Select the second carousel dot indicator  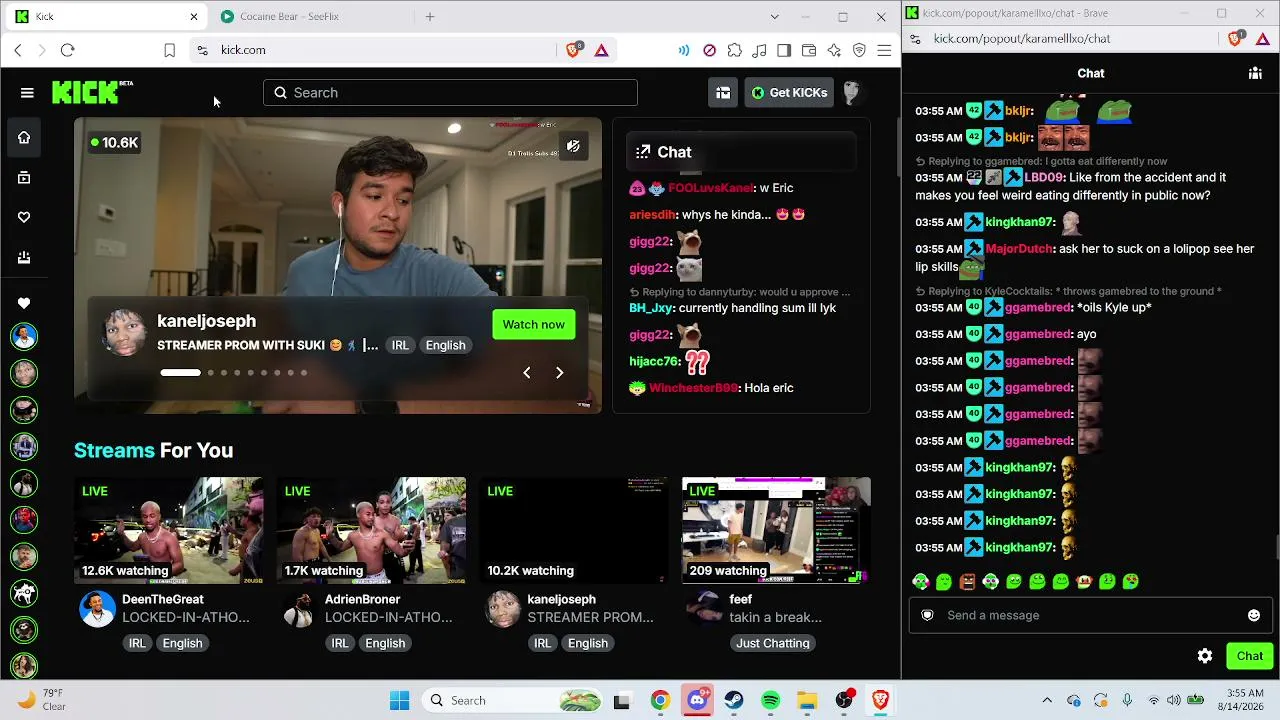(x=210, y=373)
